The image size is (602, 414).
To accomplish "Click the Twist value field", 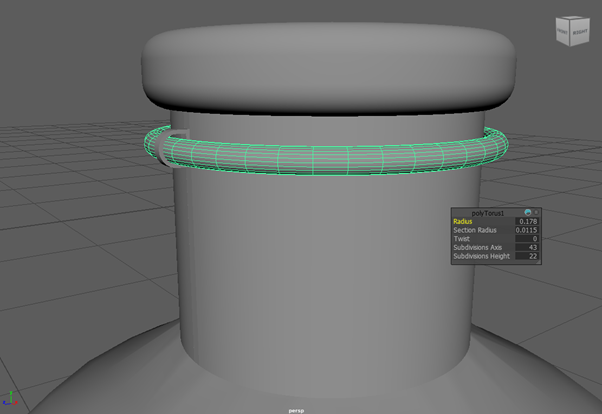I will pyautogui.click(x=526, y=239).
